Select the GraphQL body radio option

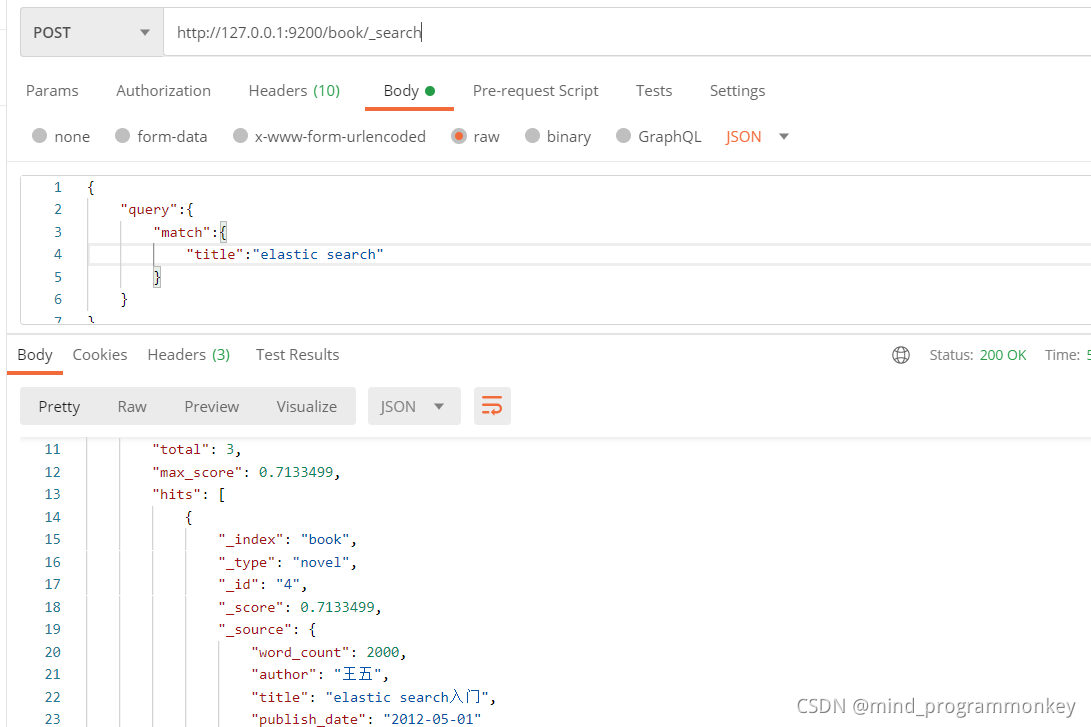coord(623,136)
